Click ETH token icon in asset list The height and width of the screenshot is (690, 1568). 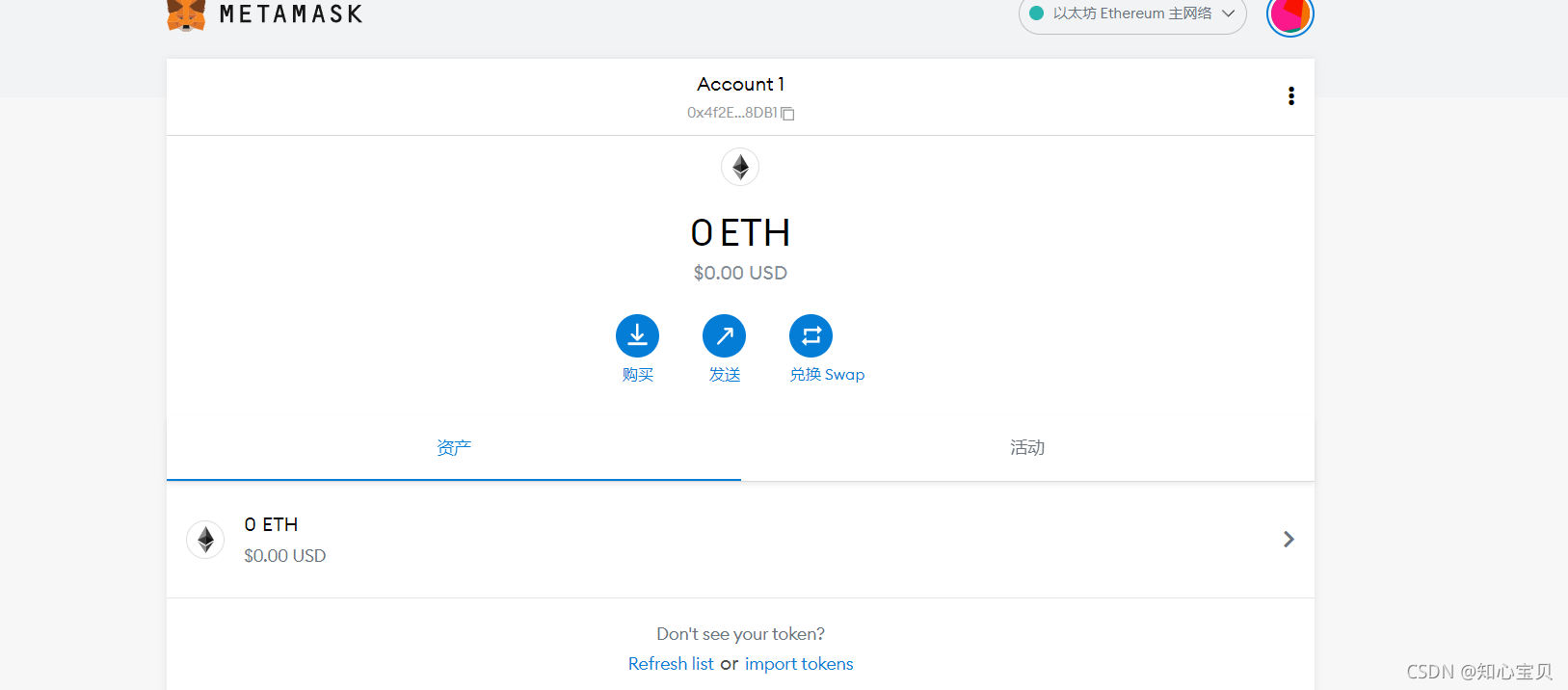pos(205,540)
